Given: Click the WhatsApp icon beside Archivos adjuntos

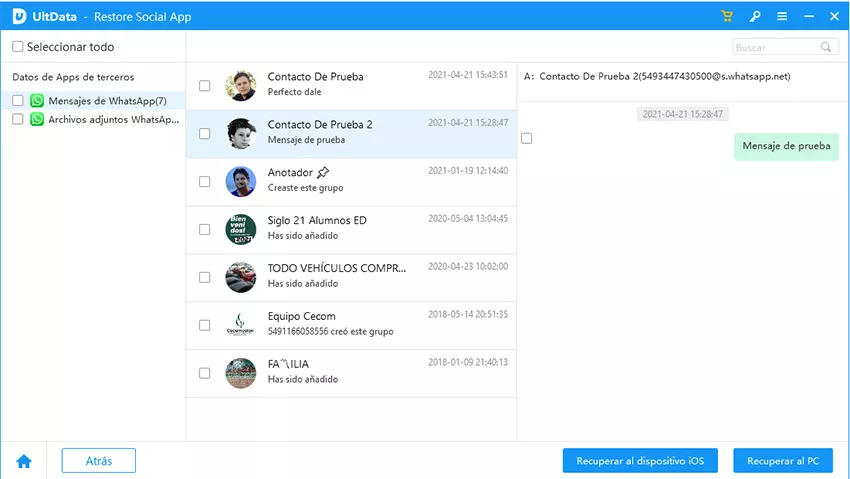Looking at the screenshot, I should click(x=37, y=119).
